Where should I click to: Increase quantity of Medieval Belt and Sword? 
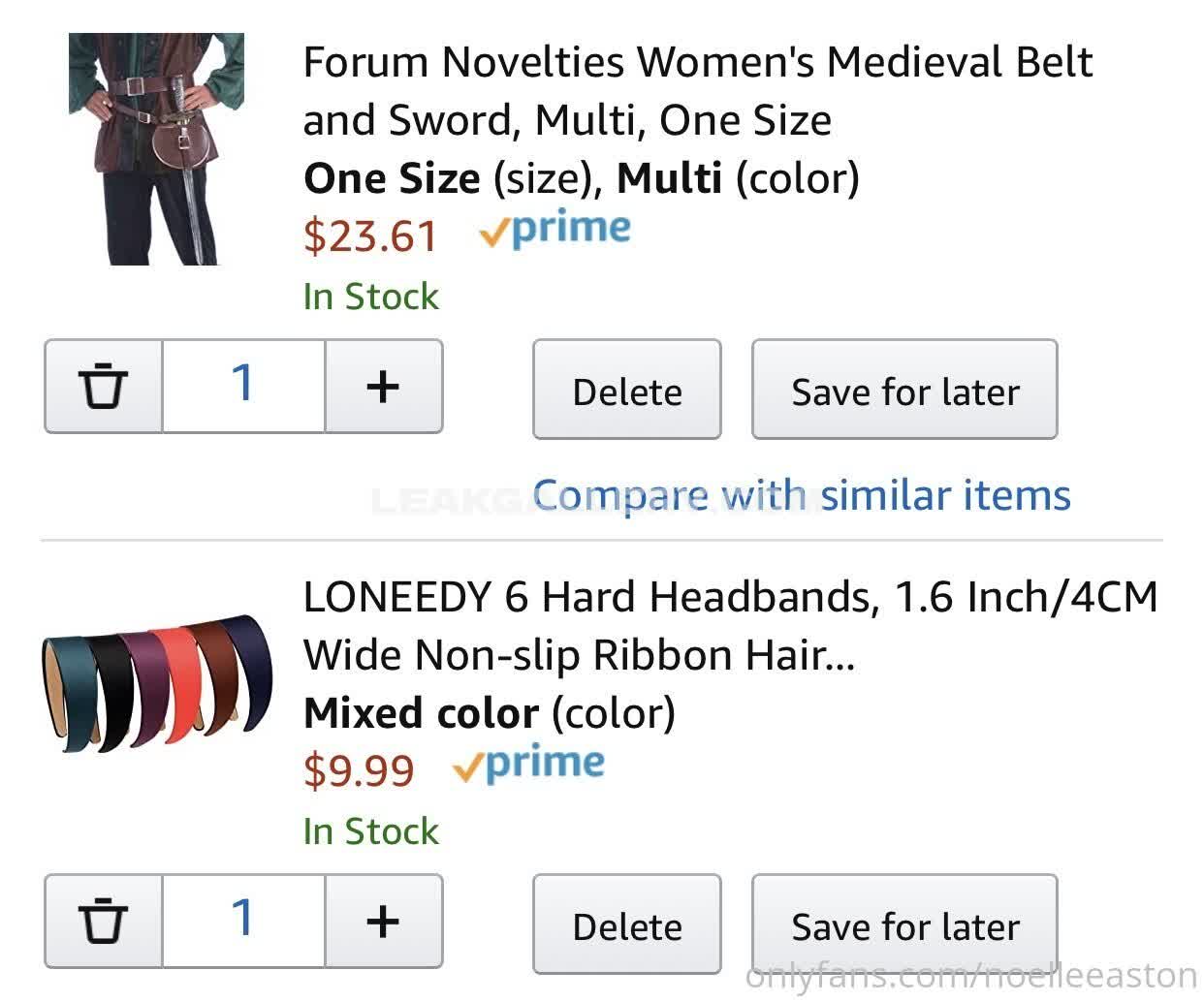click(x=383, y=386)
